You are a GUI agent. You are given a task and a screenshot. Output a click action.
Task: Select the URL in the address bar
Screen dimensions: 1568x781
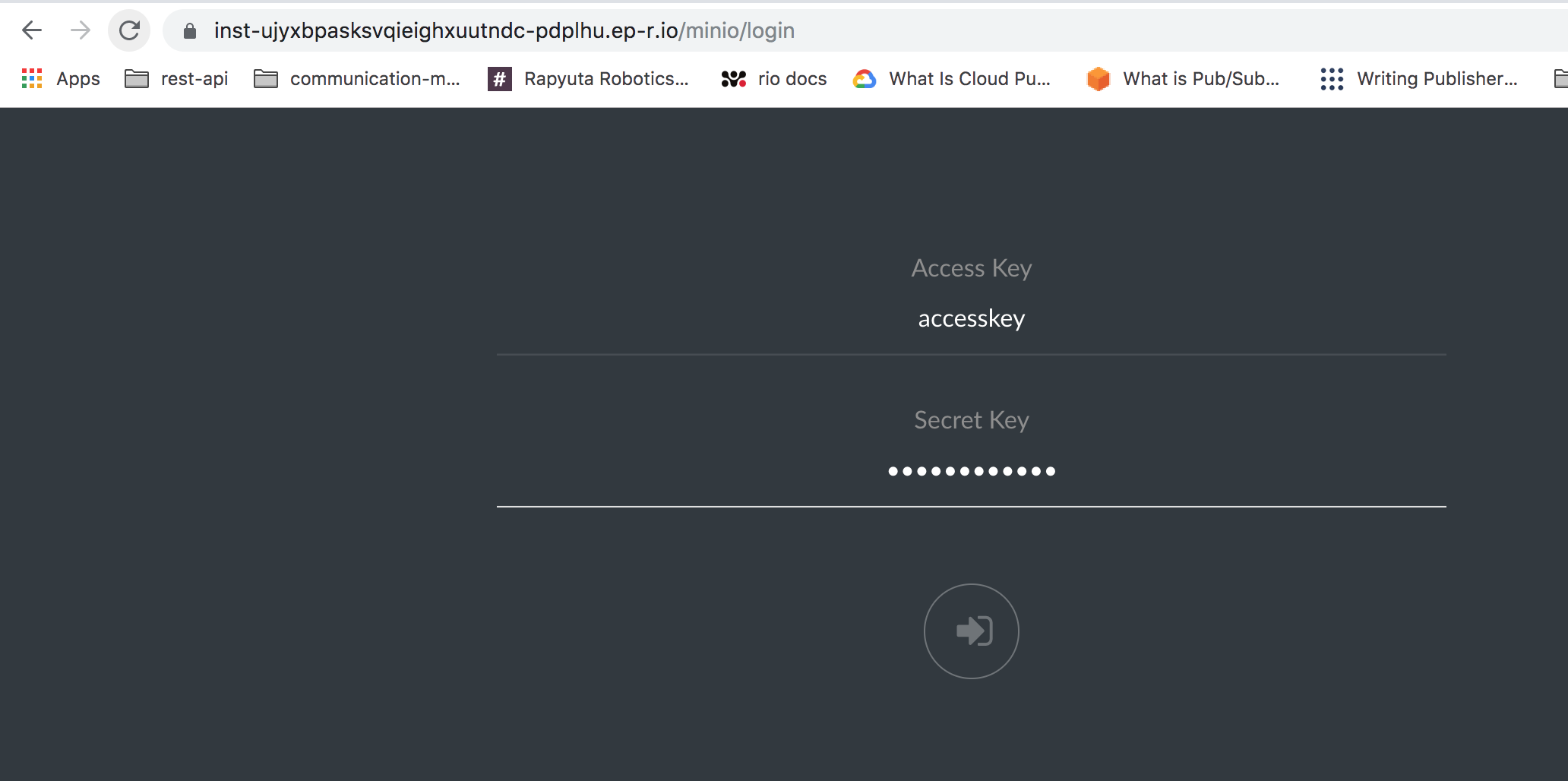(504, 30)
